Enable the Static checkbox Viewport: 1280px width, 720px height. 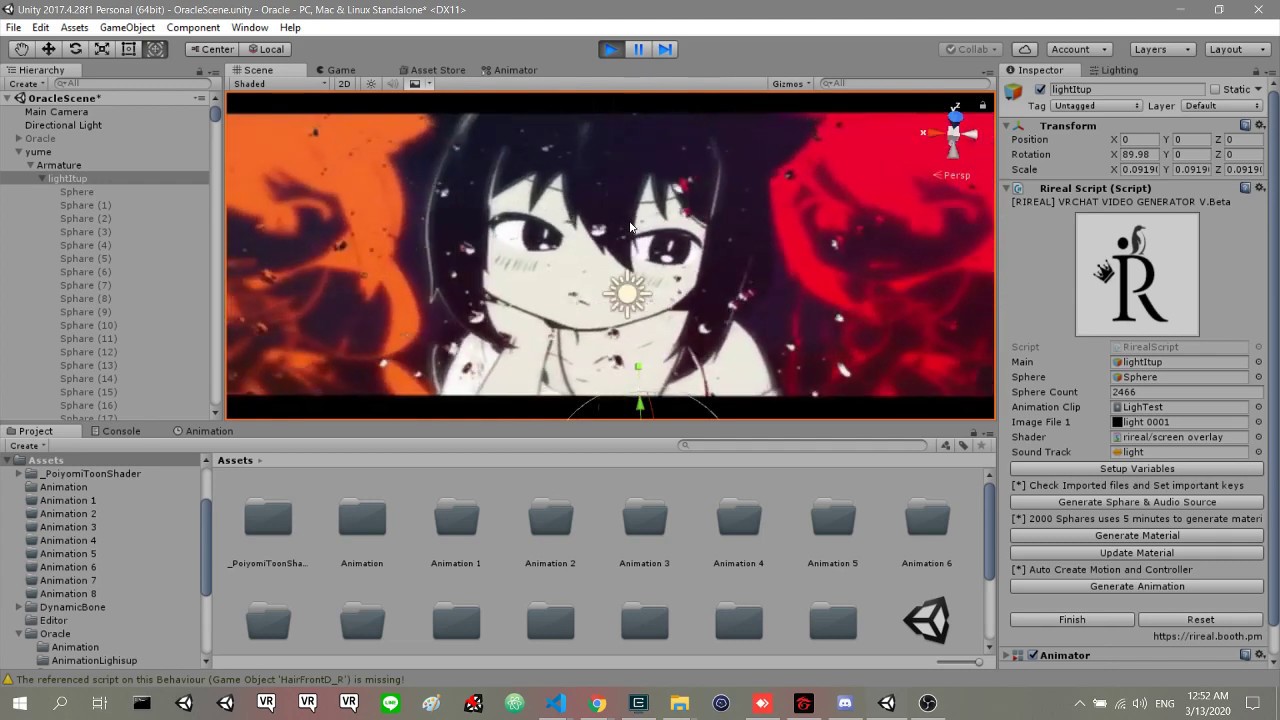click(x=1215, y=89)
